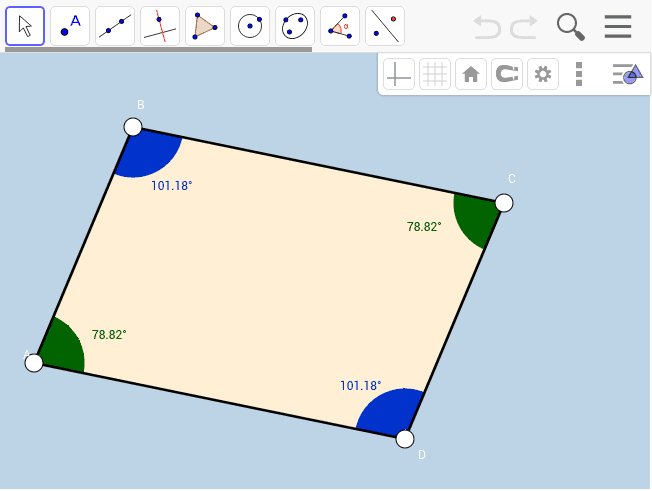Select vertex point D
Viewport: 652px width, 491px height.
[405, 439]
